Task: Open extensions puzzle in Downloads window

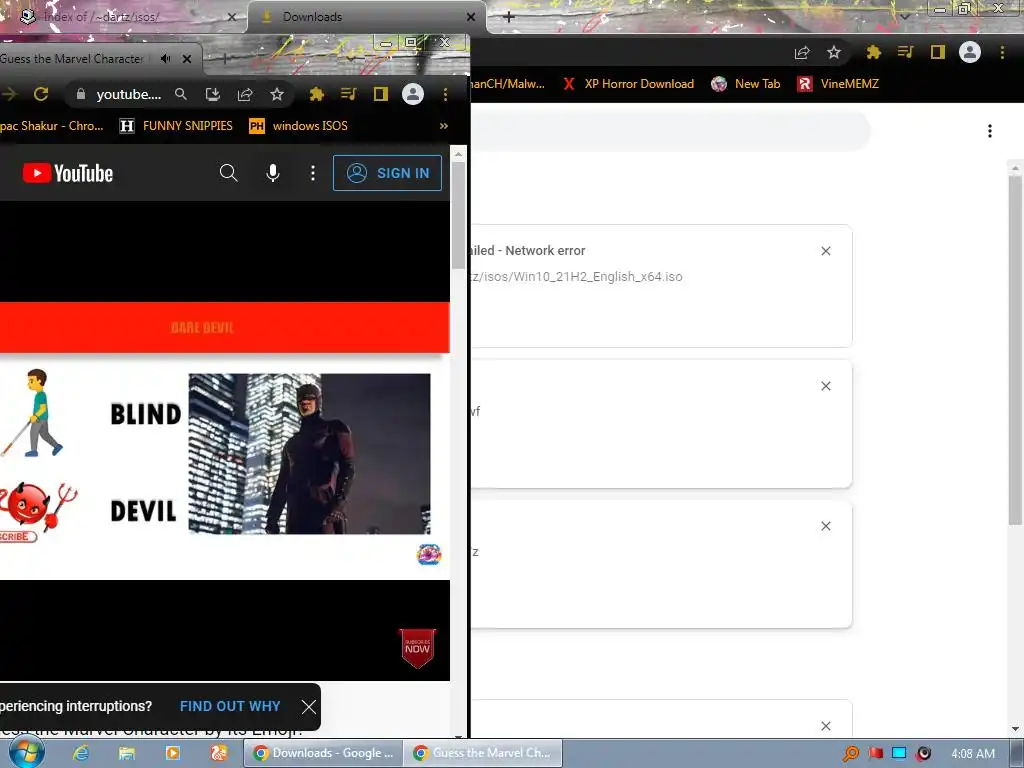Action: tap(874, 52)
